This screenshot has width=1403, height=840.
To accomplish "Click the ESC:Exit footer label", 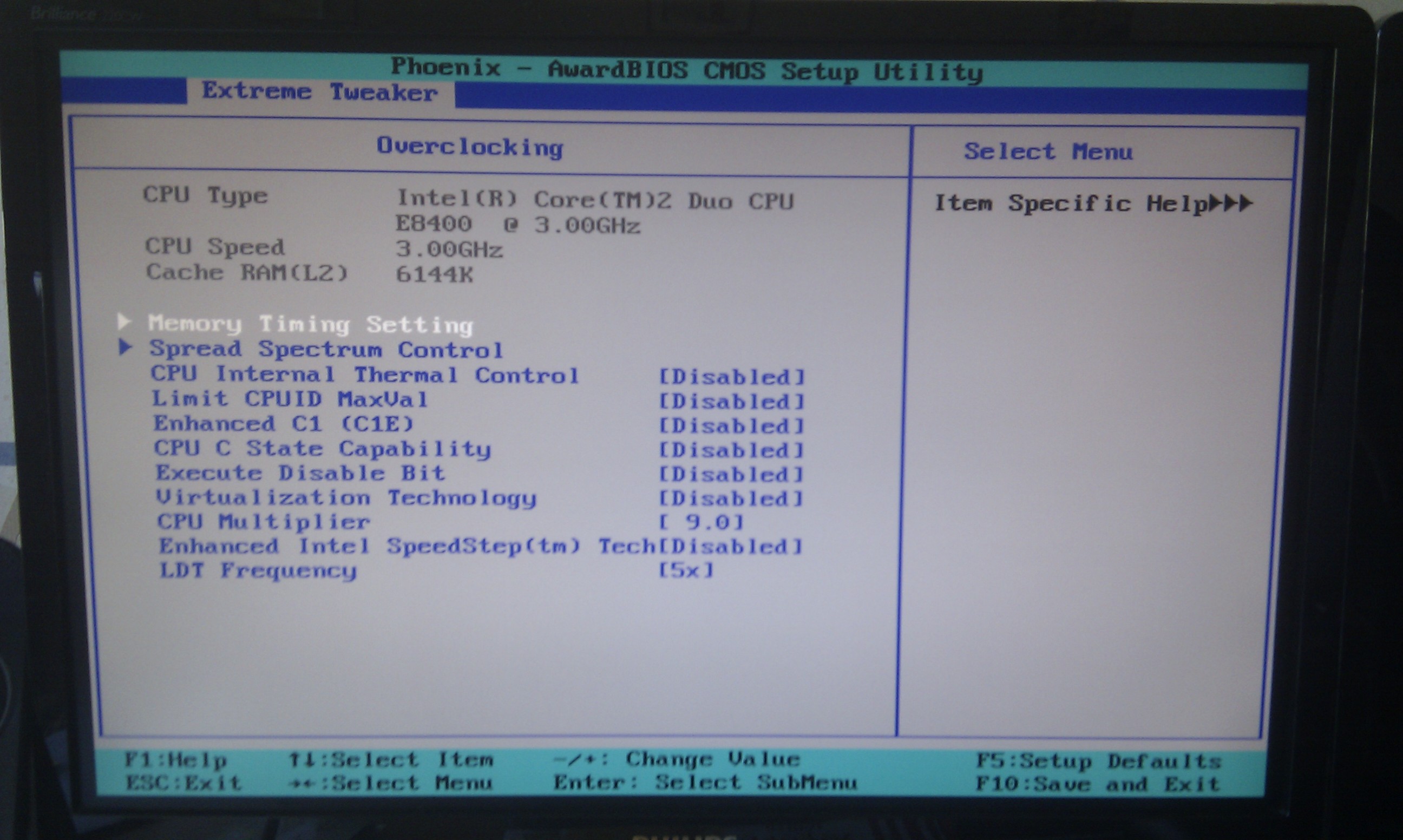I will point(183,783).
